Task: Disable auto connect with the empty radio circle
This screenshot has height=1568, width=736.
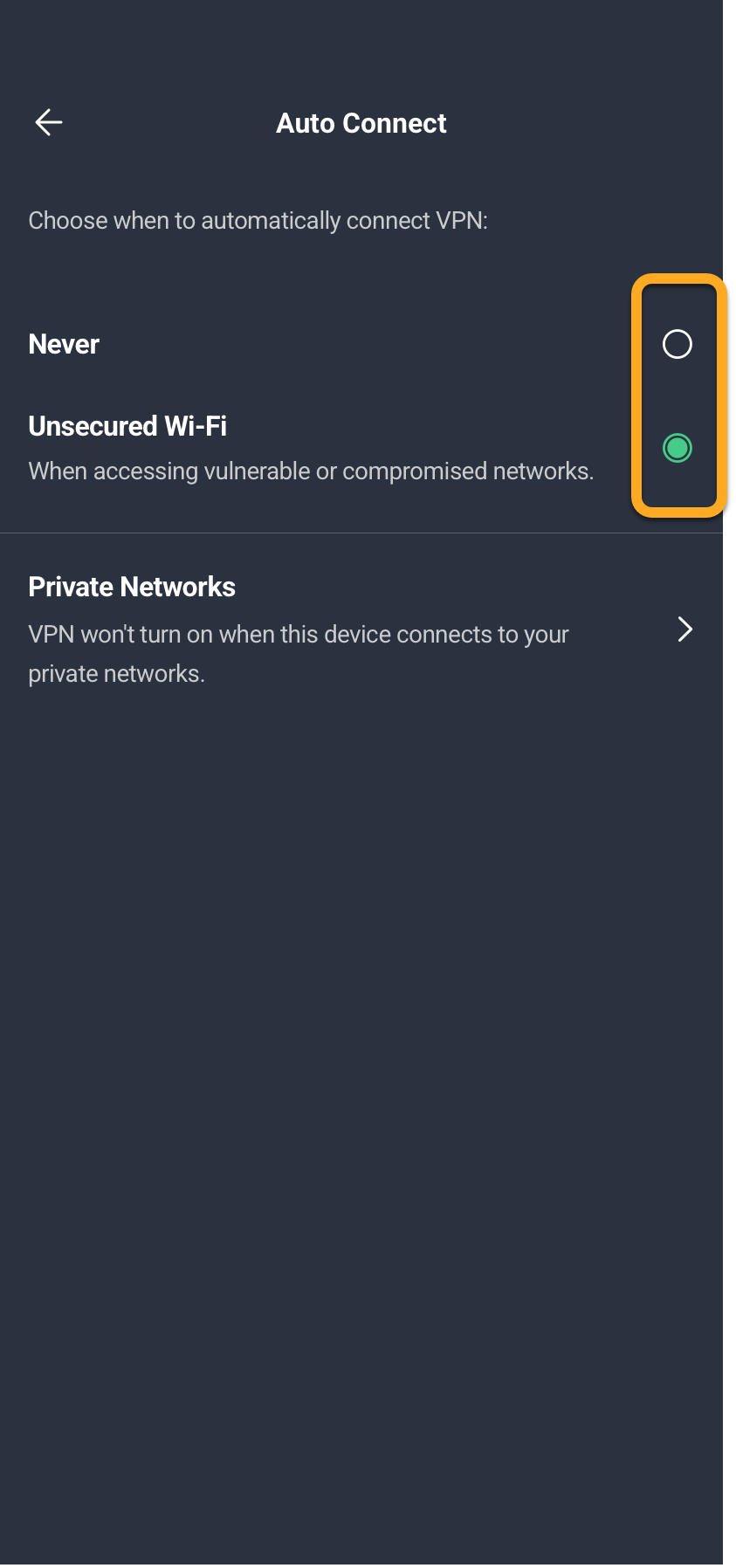Action: coord(677,344)
